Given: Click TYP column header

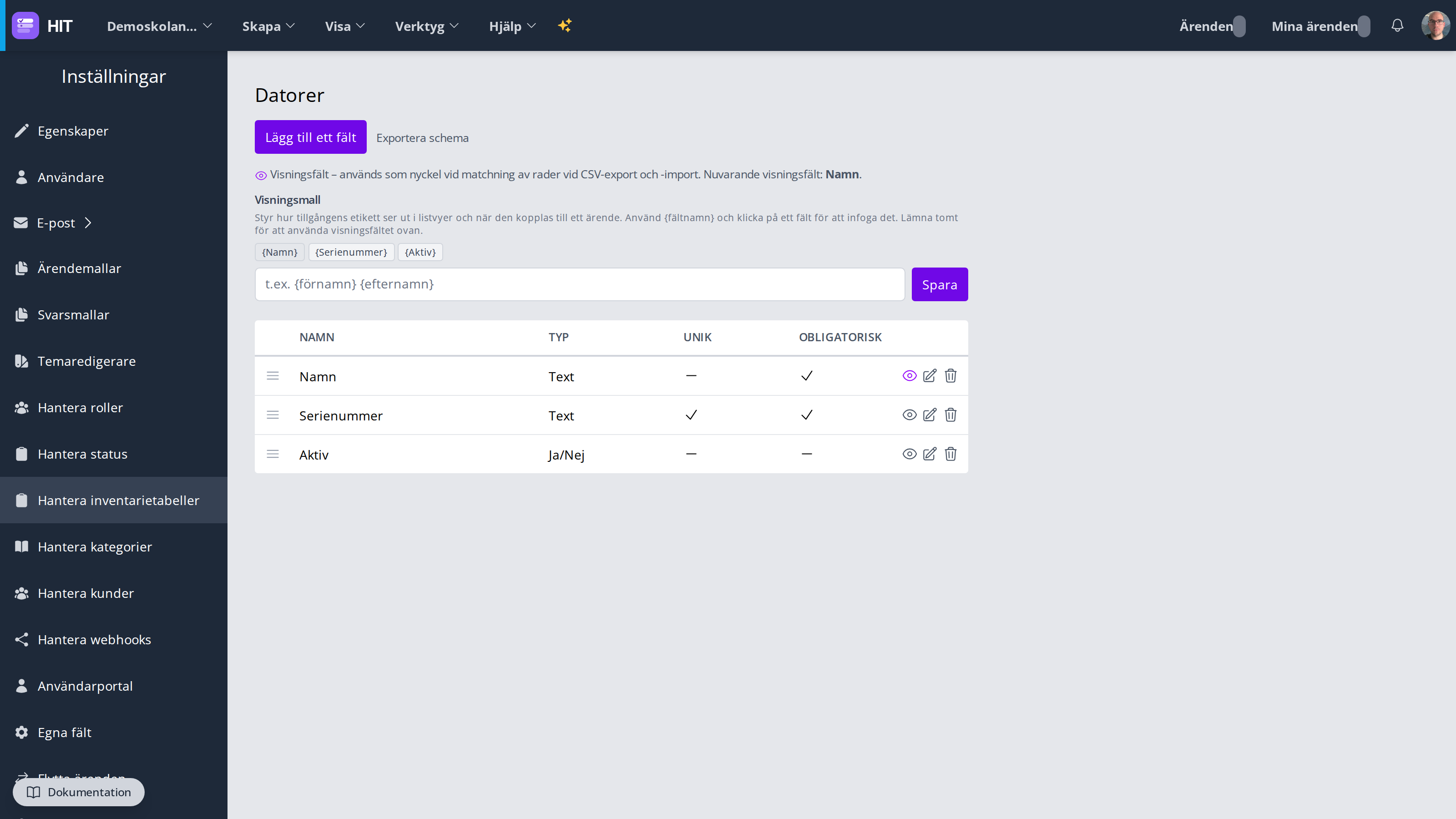Looking at the screenshot, I should 558,338.
